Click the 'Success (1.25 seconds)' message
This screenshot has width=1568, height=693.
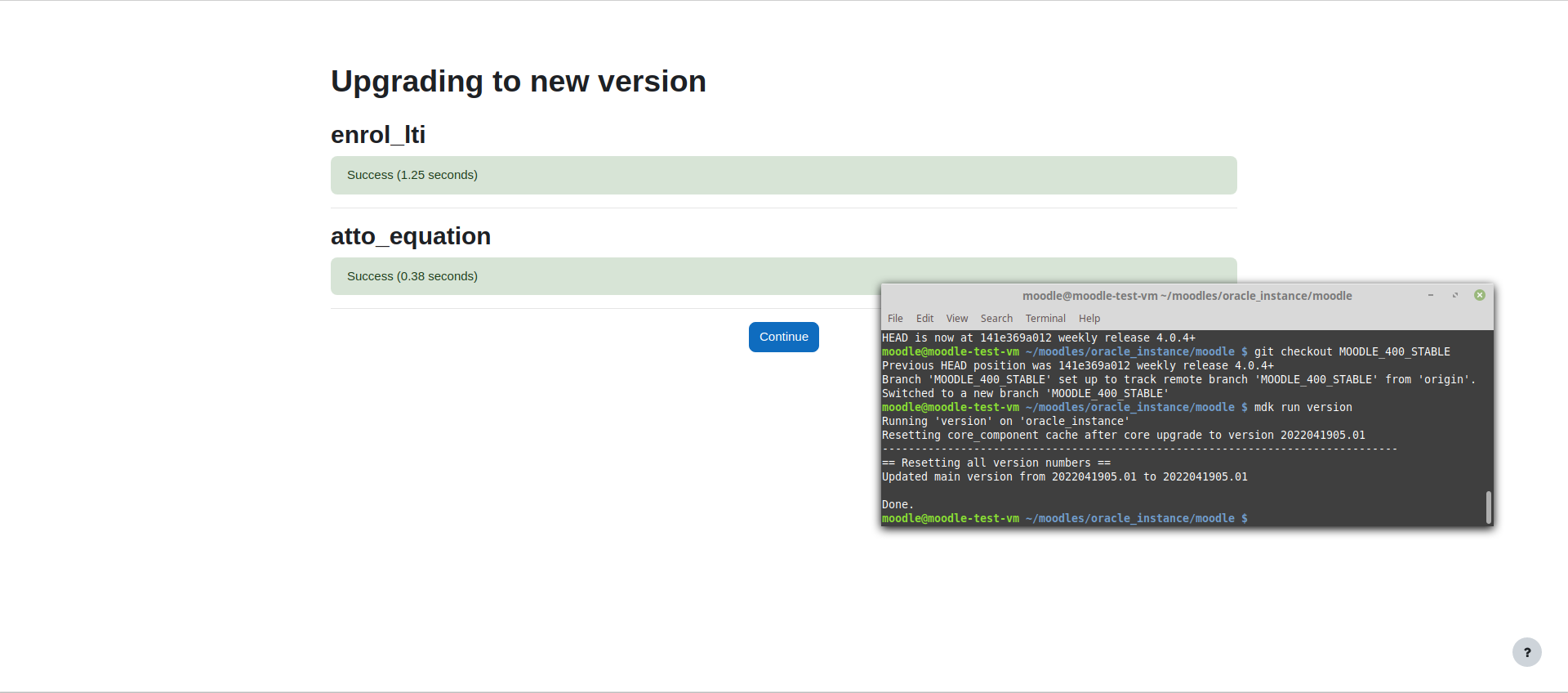(x=783, y=175)
